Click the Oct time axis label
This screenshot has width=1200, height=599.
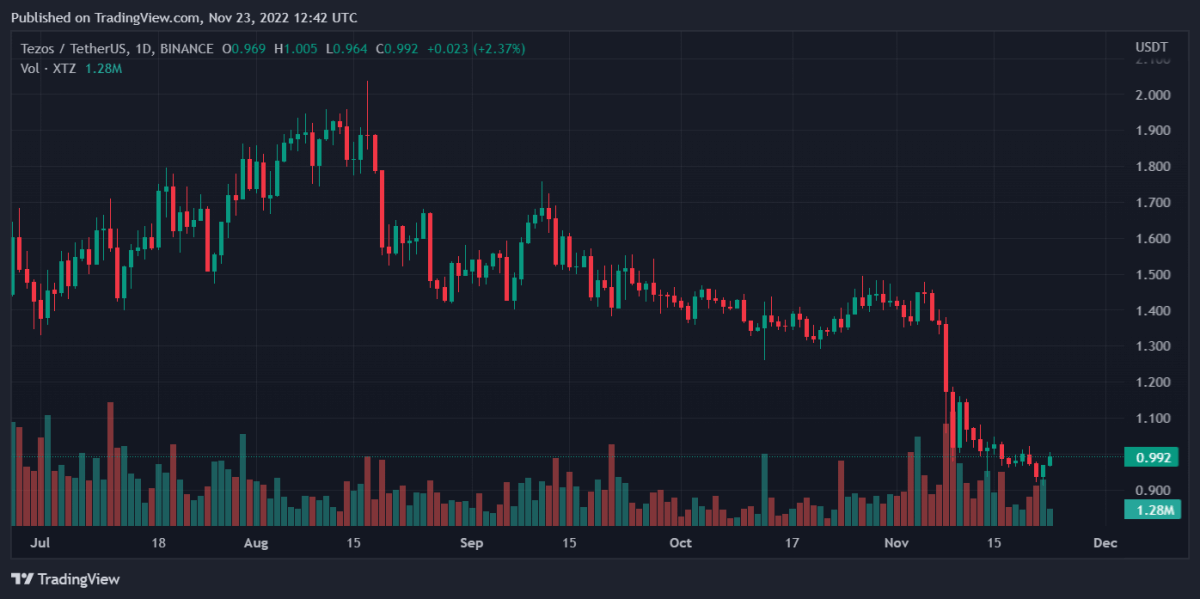point(680,543)
